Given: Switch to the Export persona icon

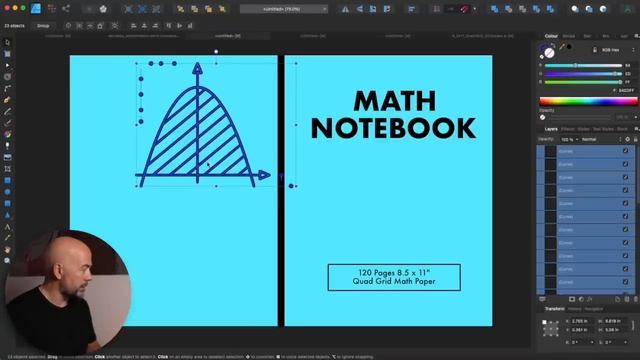Looking at the screenshot, I should click(x=66, y=8).
